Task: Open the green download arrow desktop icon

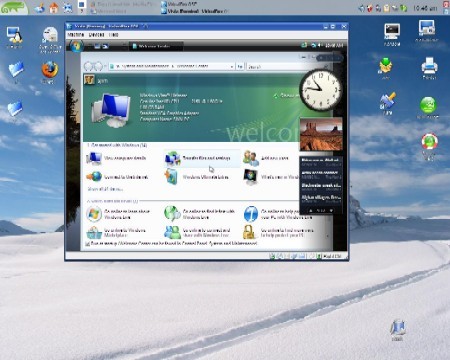Action: 386,65
